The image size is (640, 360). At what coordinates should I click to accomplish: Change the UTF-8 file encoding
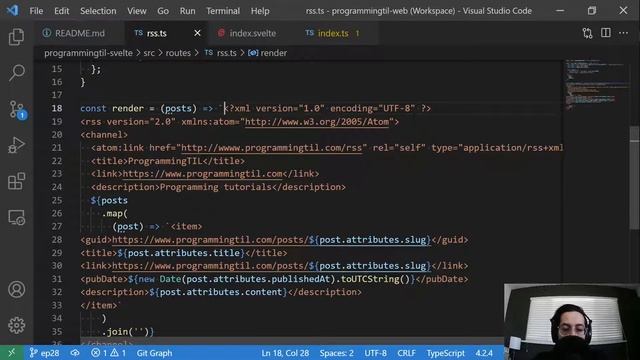point(376,353)
